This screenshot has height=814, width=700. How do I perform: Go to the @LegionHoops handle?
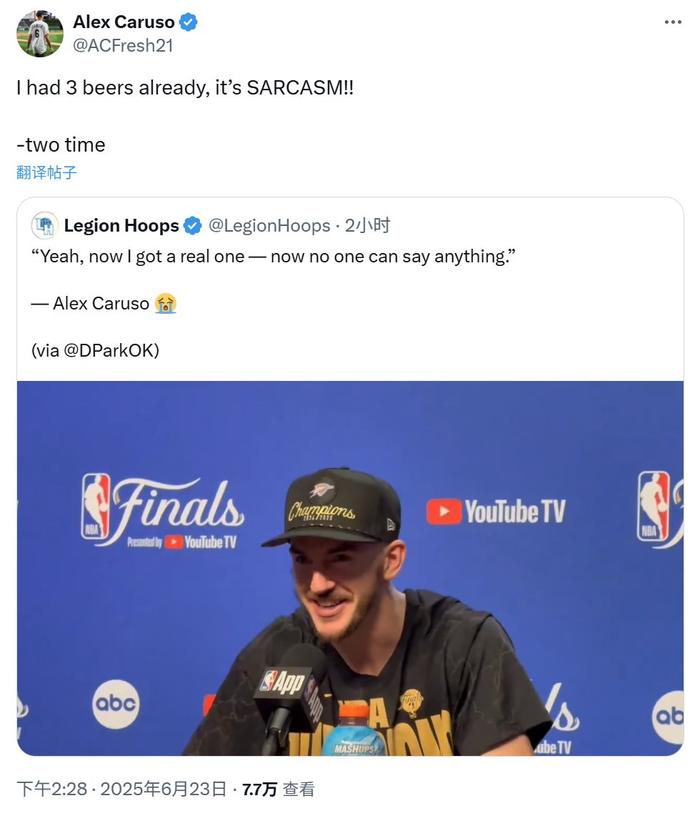pos(268,226)
